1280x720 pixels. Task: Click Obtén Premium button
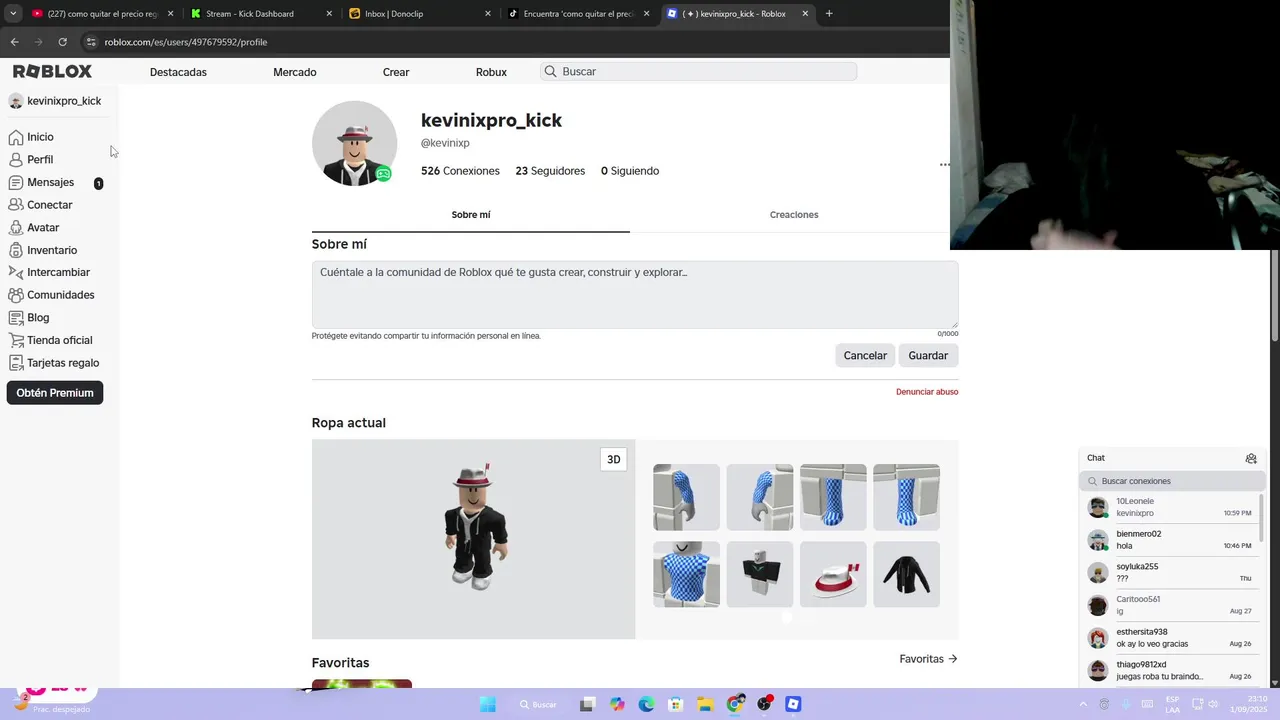pyautogui.click(x=55, y=393)
